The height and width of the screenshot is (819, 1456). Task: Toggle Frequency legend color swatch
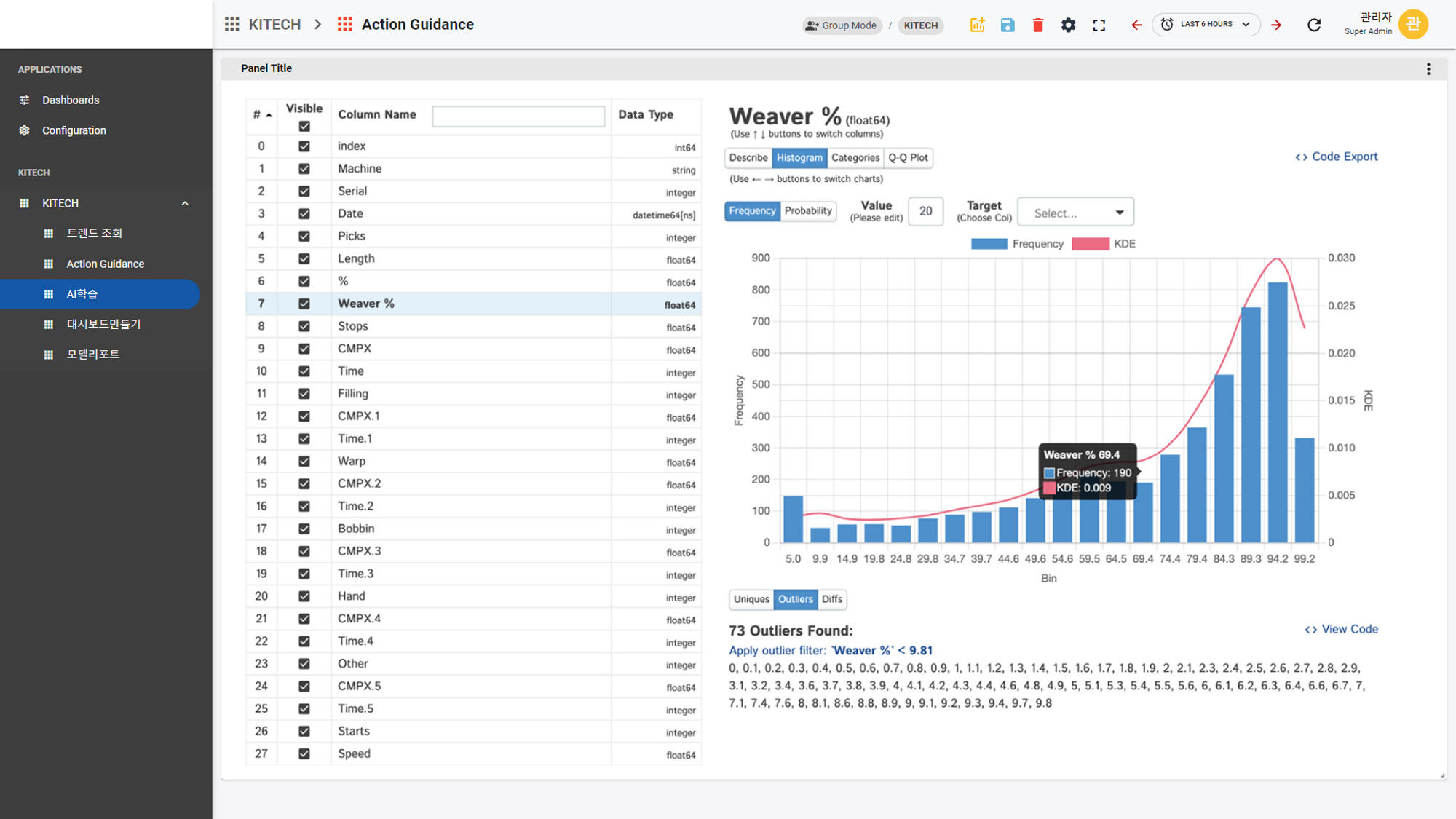989,244
